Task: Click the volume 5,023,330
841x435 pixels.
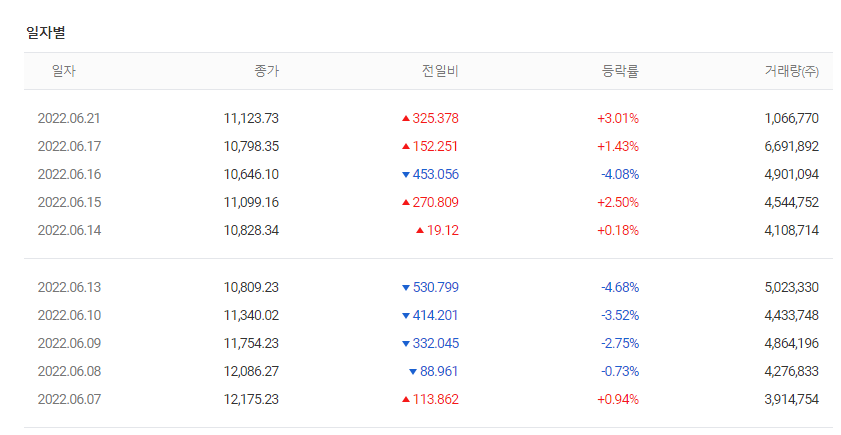Action: point(792,287)
